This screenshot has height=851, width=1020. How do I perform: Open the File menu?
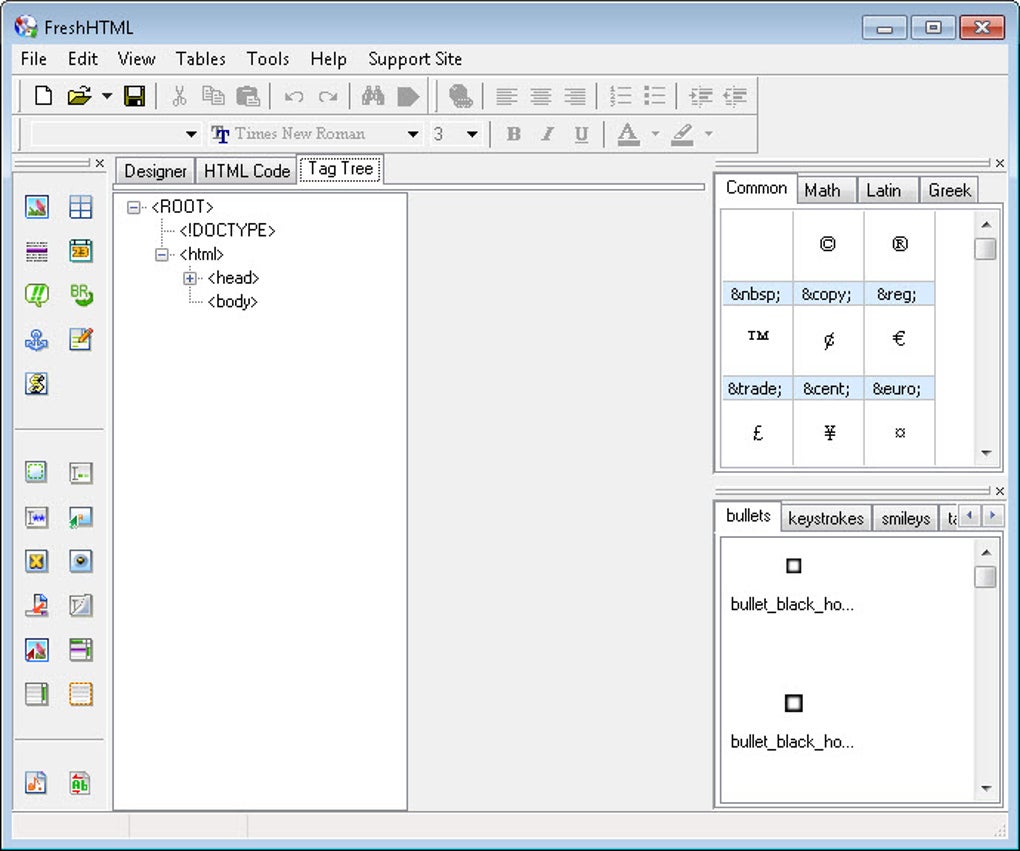(33, 59)
